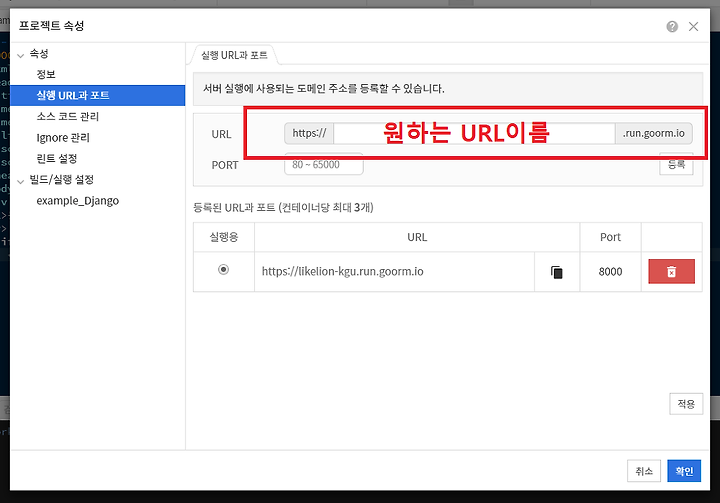Click the .run.goorm.io suffix label
720x503 pixels.
pyautogui.click(x=654, y=133)
